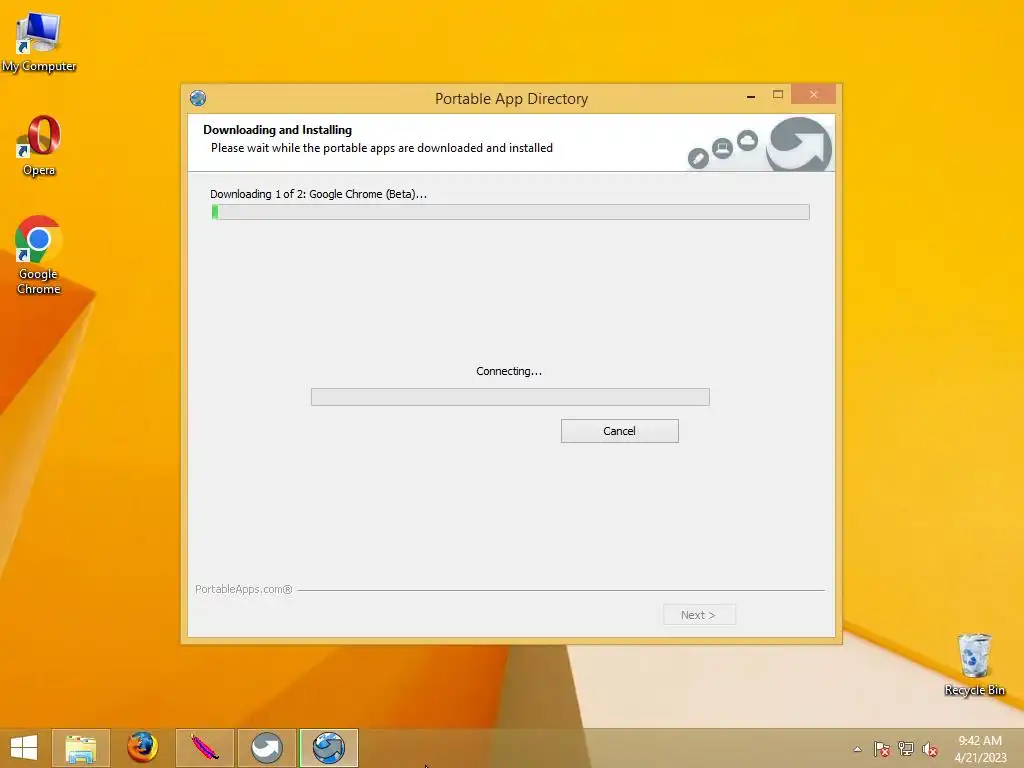Click the laptop icon in the header

point(722,149)
